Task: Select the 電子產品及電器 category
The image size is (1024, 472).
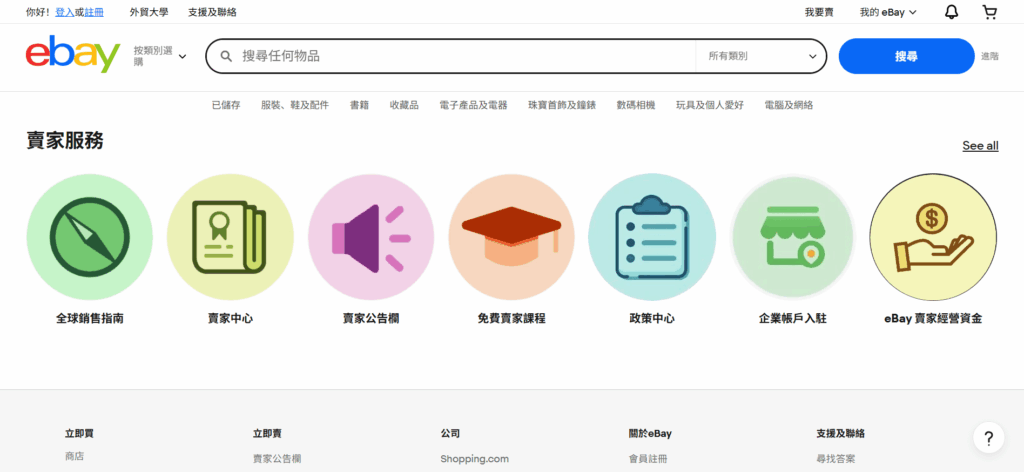Action: pyautogui.click(x=473, y=105)
